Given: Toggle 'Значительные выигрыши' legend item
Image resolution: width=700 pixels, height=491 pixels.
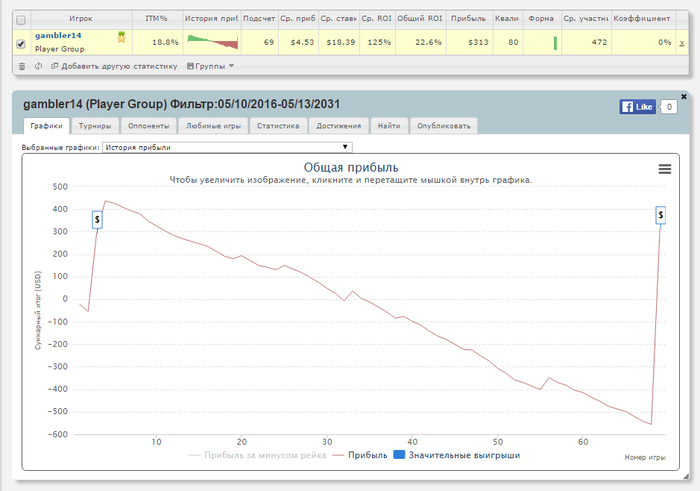Looking at the screenshot, I should tap(457, 455).
